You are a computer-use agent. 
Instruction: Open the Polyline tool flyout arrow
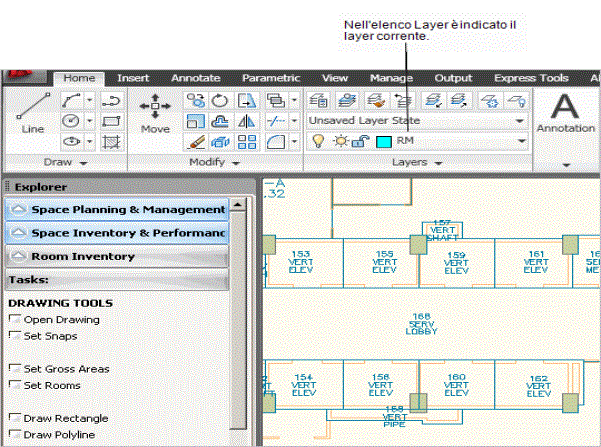[x=89, y=101]
